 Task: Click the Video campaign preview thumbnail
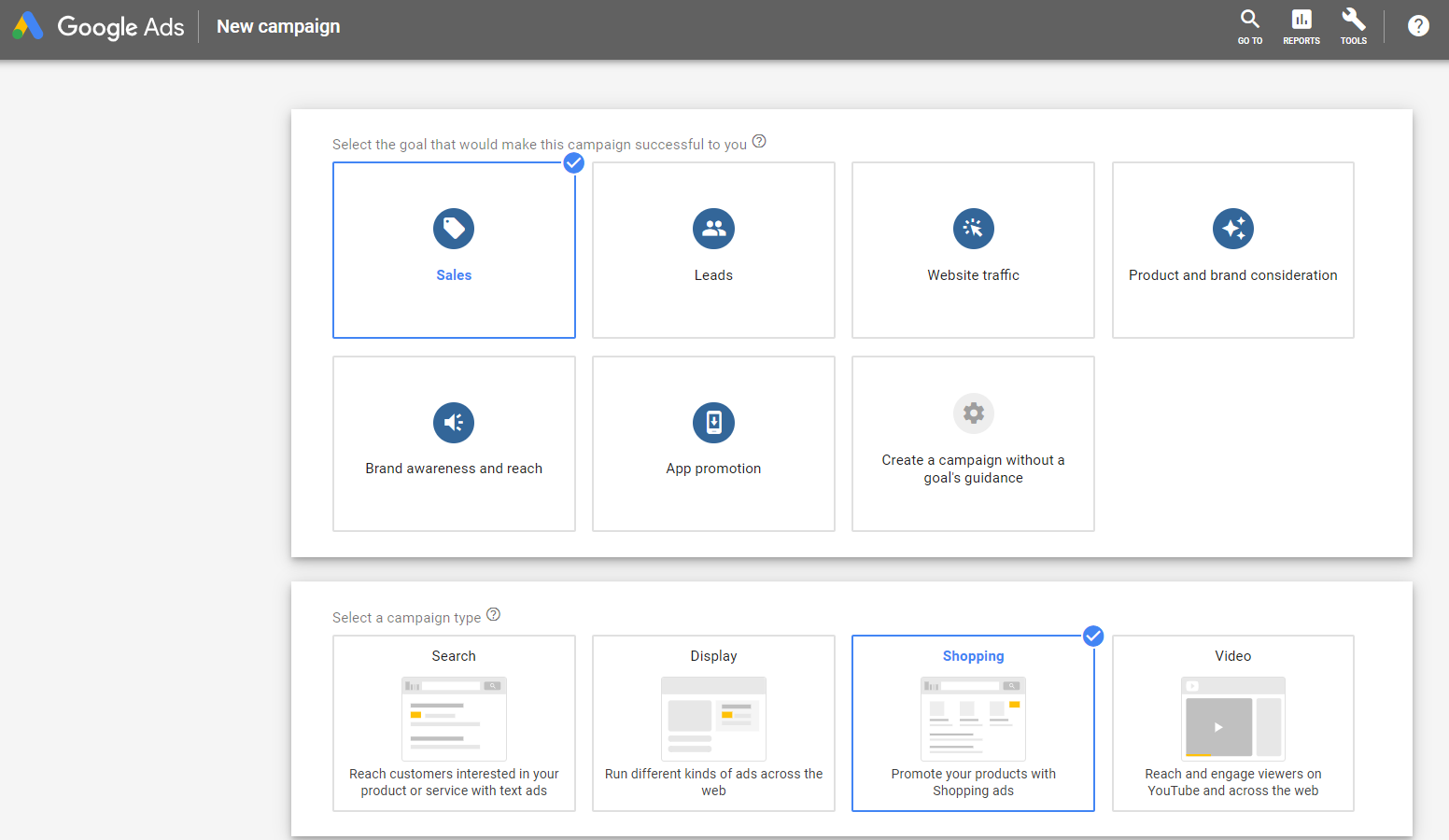tap(1232, 719)
